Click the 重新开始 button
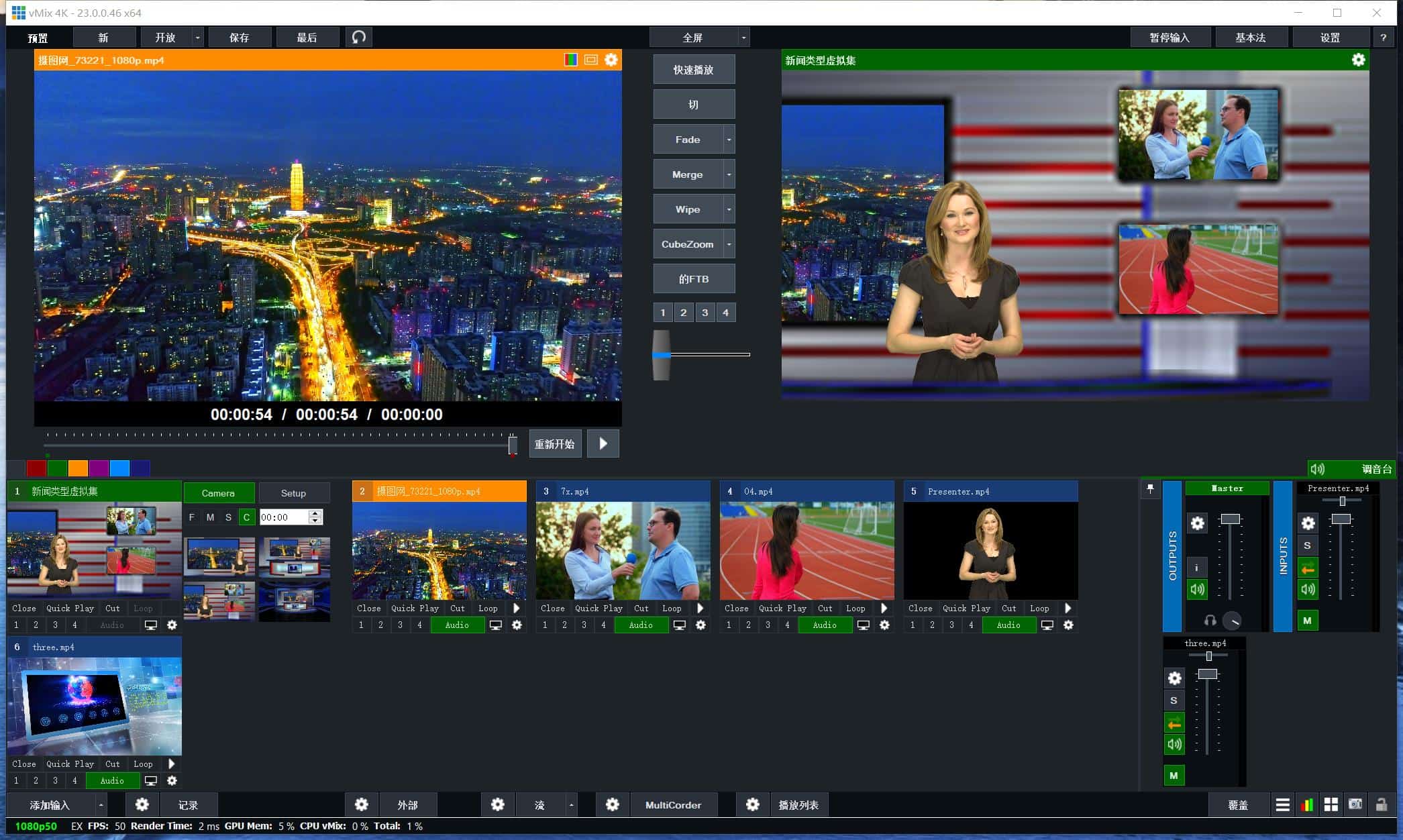This screenshot has width=1403, height=840. click(x=554, y=444)
